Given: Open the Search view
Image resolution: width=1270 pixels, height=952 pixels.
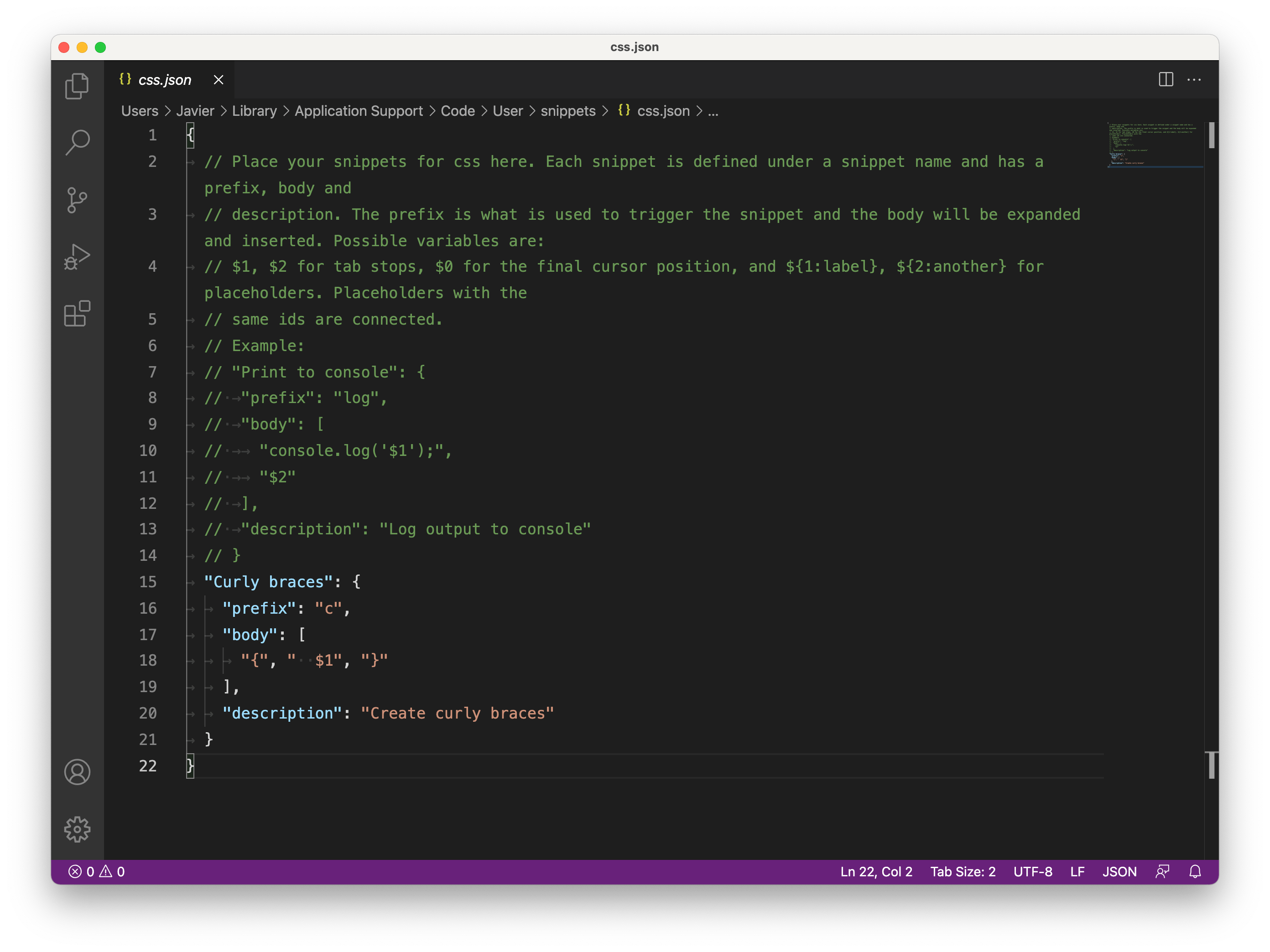Looking at the screenshot, I should pos(78,142).
